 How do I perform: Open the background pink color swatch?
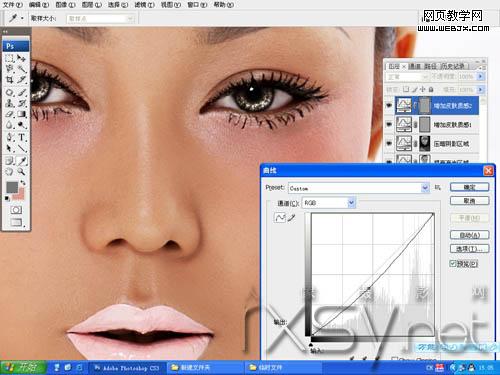(21, 195)
